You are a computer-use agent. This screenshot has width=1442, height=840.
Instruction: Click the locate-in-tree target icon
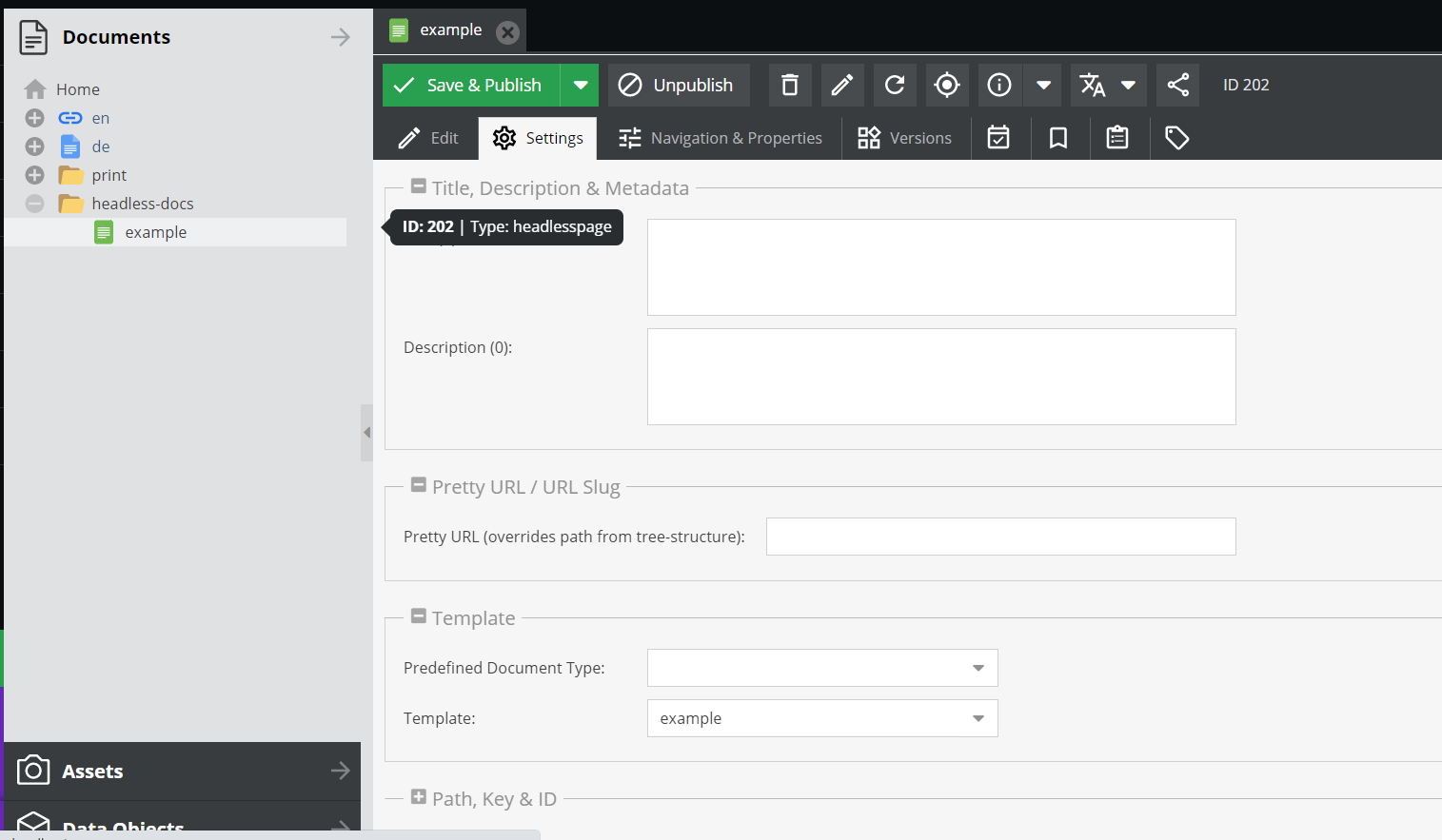[947, 86]
